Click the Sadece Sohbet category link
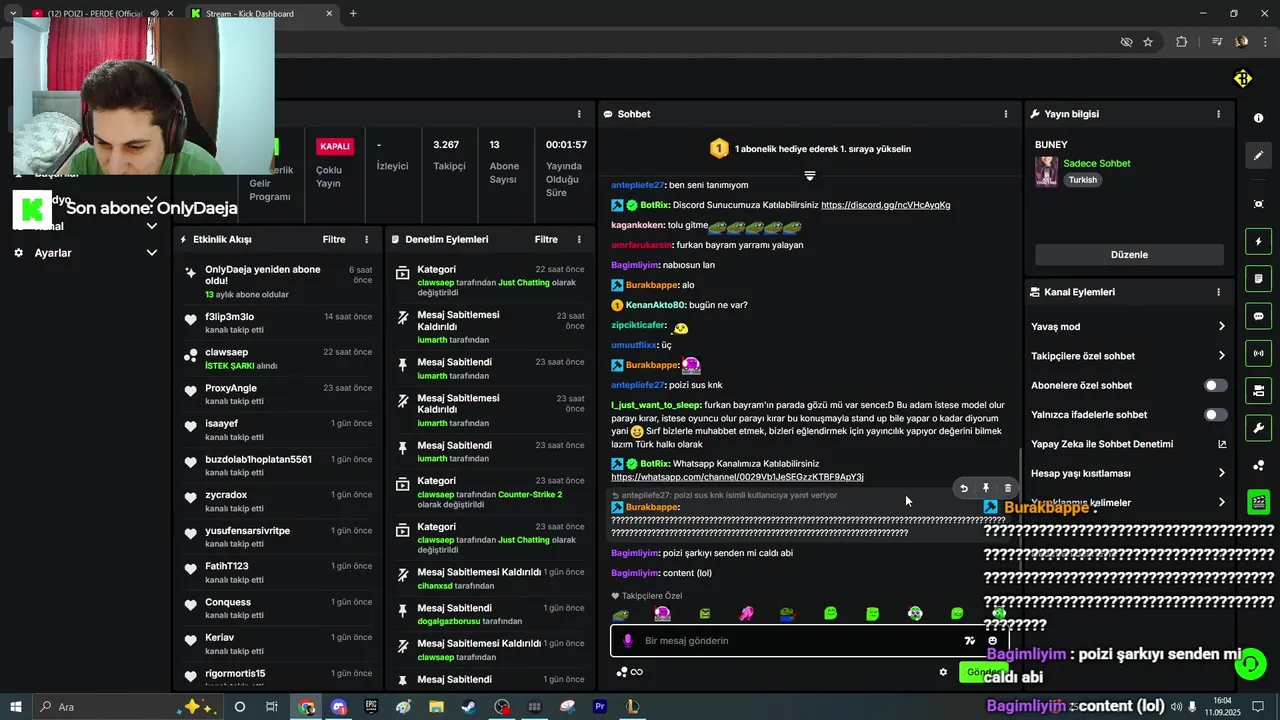The image size is (1280, 720). pos(1097,163)
